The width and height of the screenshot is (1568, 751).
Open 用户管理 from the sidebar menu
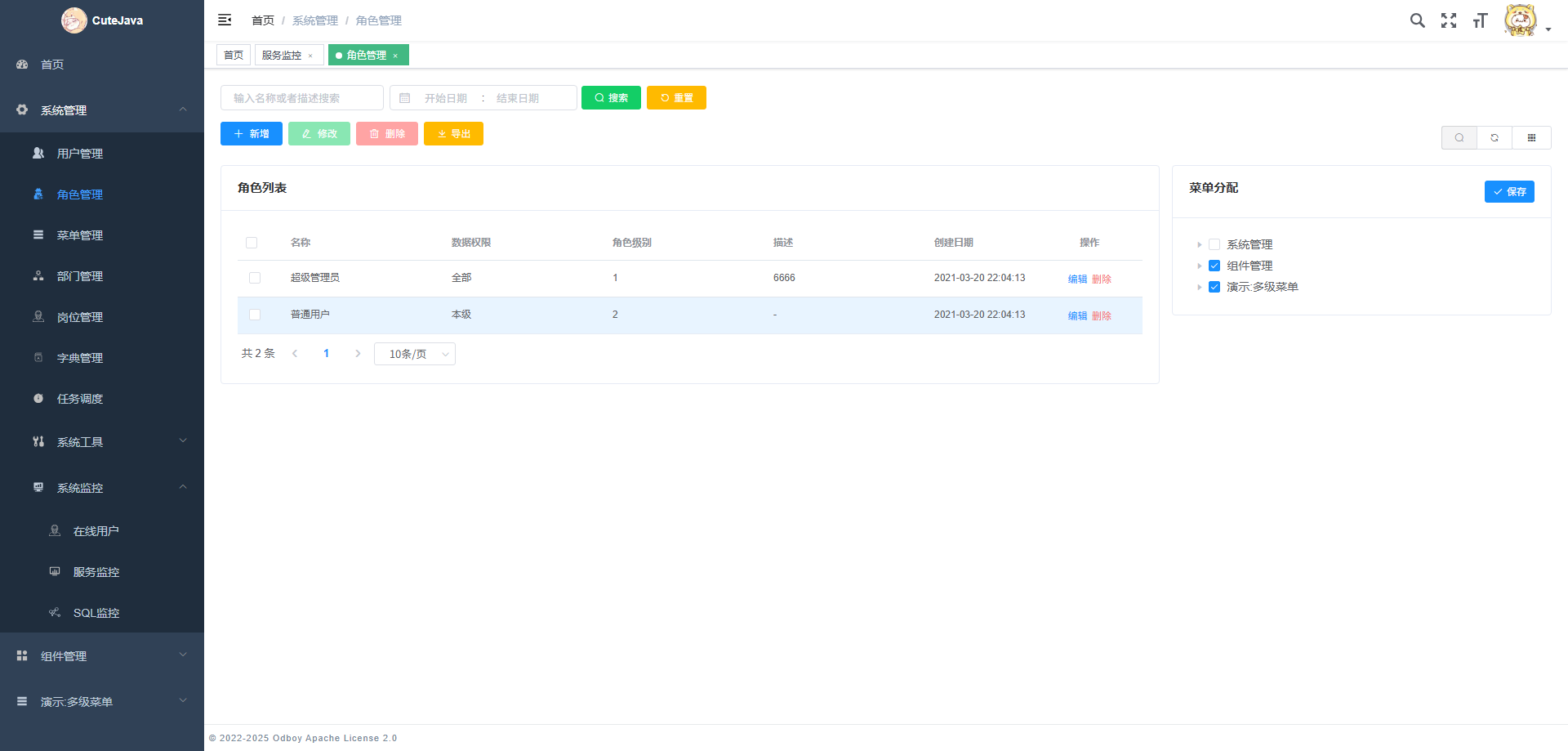80,154
